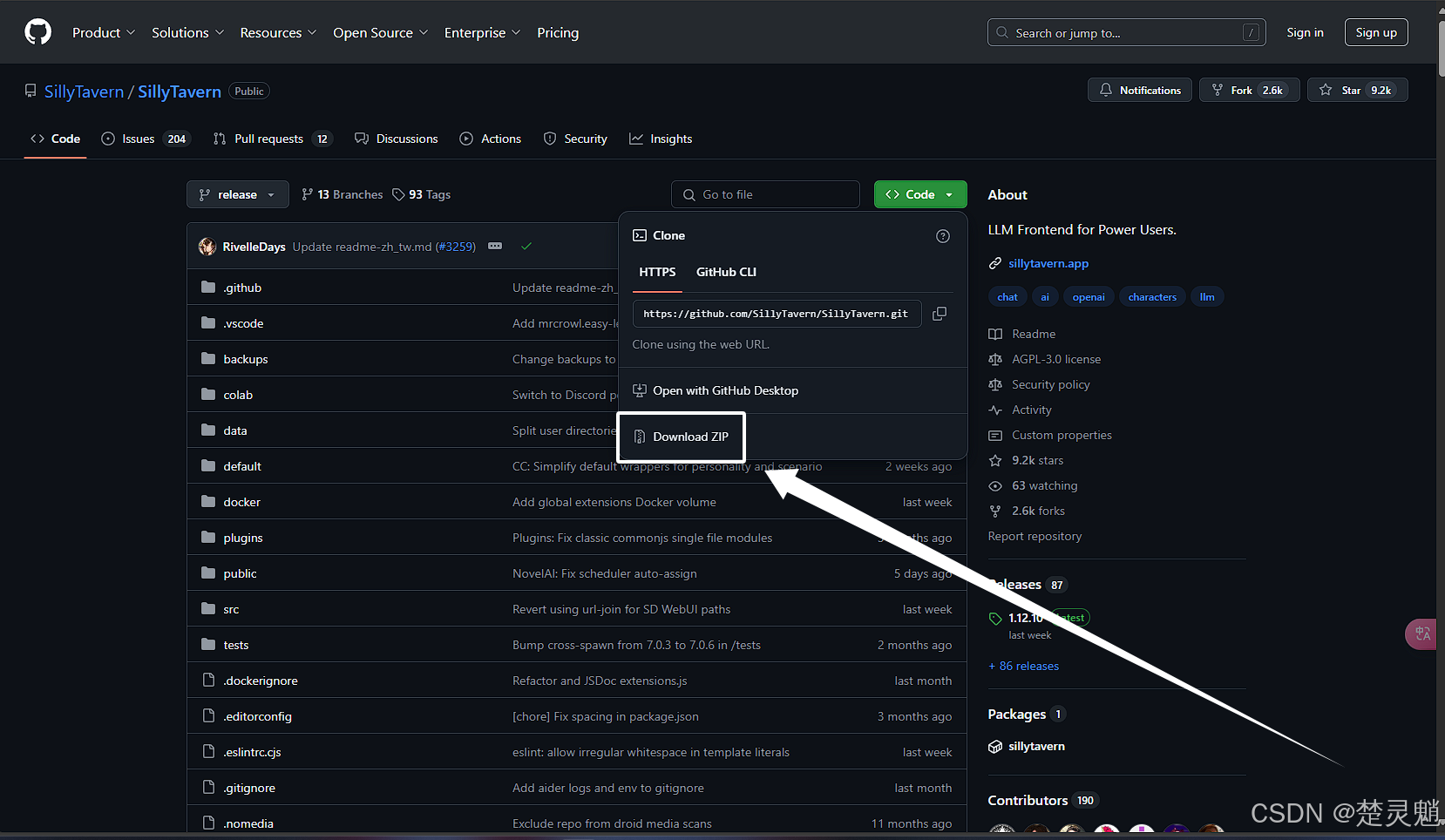Open the default folder
1445x840 pixels.
(x=242, y=466)
